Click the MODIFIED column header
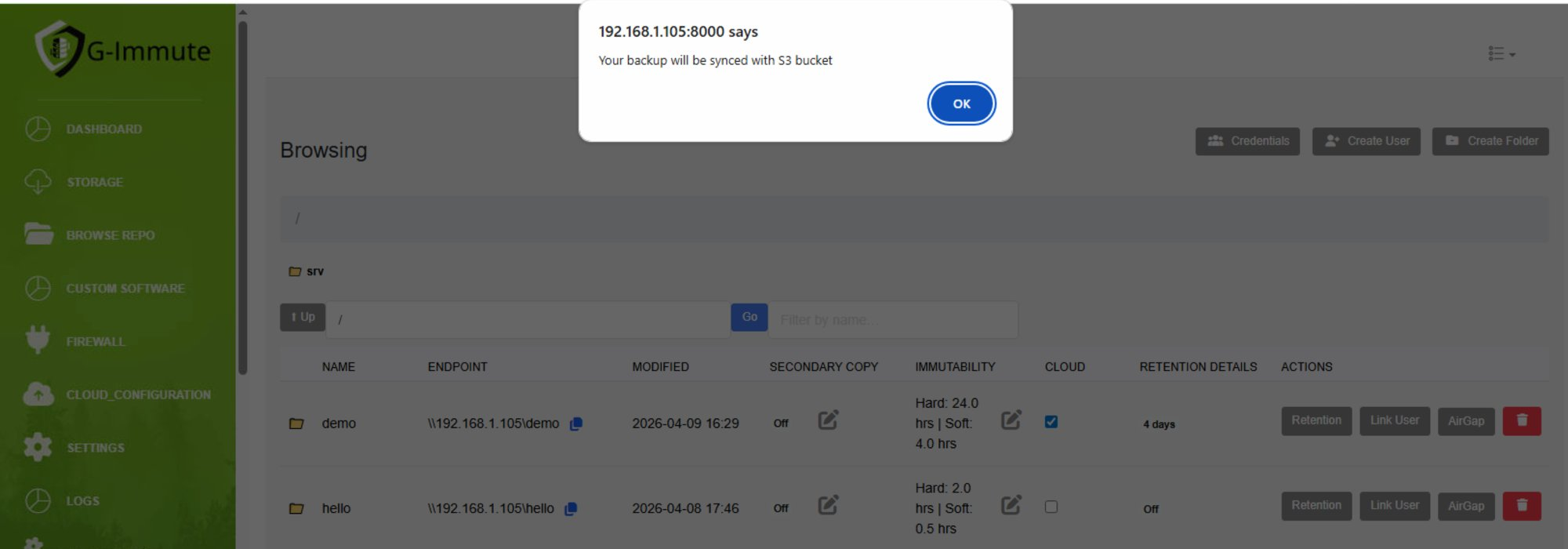Screen dimensions: 1568x549 (x=660, y=367)
